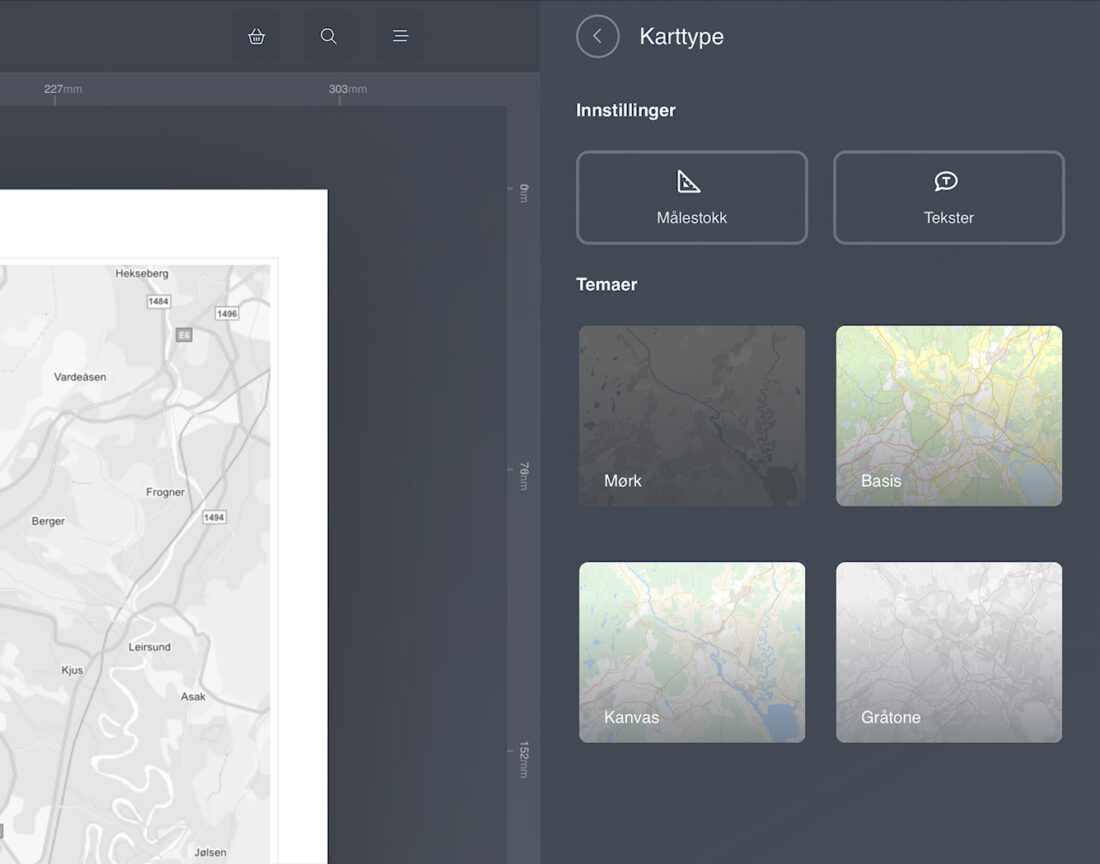Screen dimensions: 1100x864
Task: Choose the Basis map theme
Action: click(948, 415)
